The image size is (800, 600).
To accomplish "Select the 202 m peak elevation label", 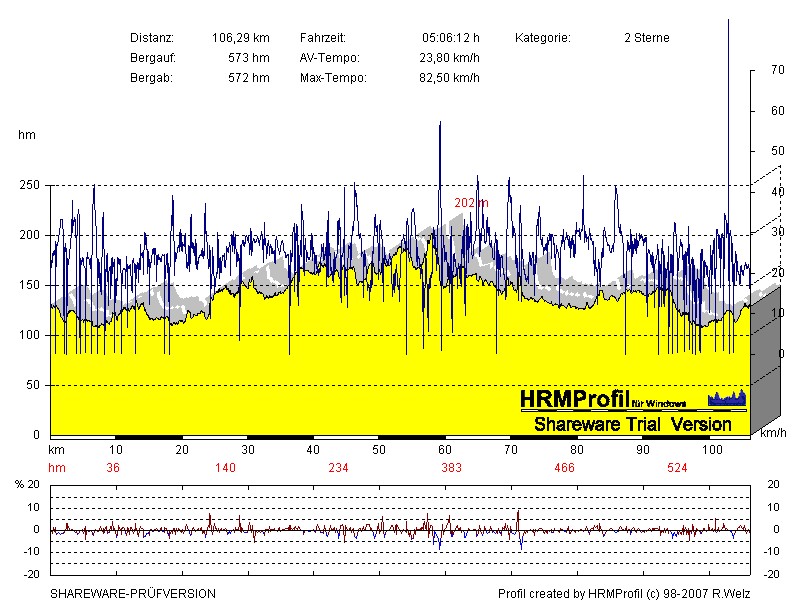I will [471, 203].
